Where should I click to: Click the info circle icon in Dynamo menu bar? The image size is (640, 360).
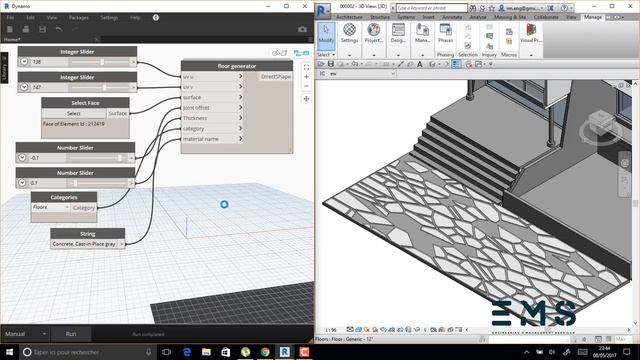coord(156,18)
